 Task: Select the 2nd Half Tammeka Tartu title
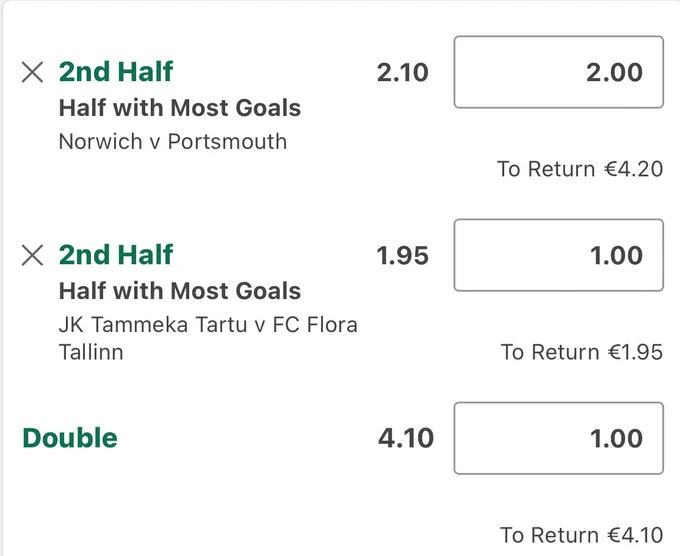tap(116, 255)
